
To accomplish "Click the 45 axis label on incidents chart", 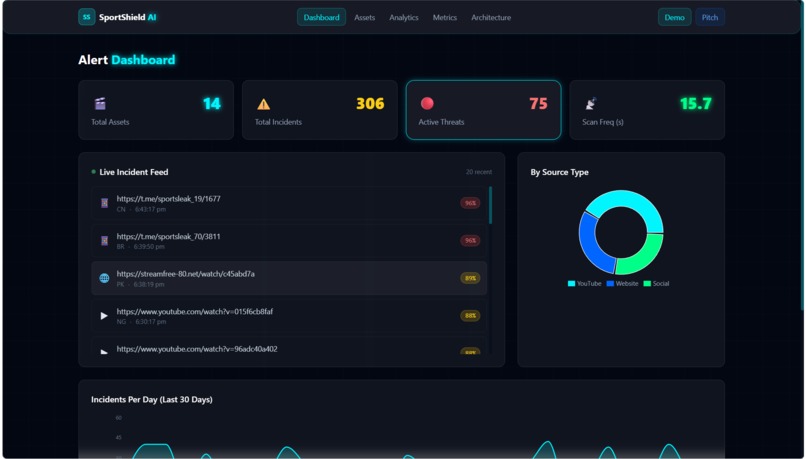I will click(x=119, y=437).
